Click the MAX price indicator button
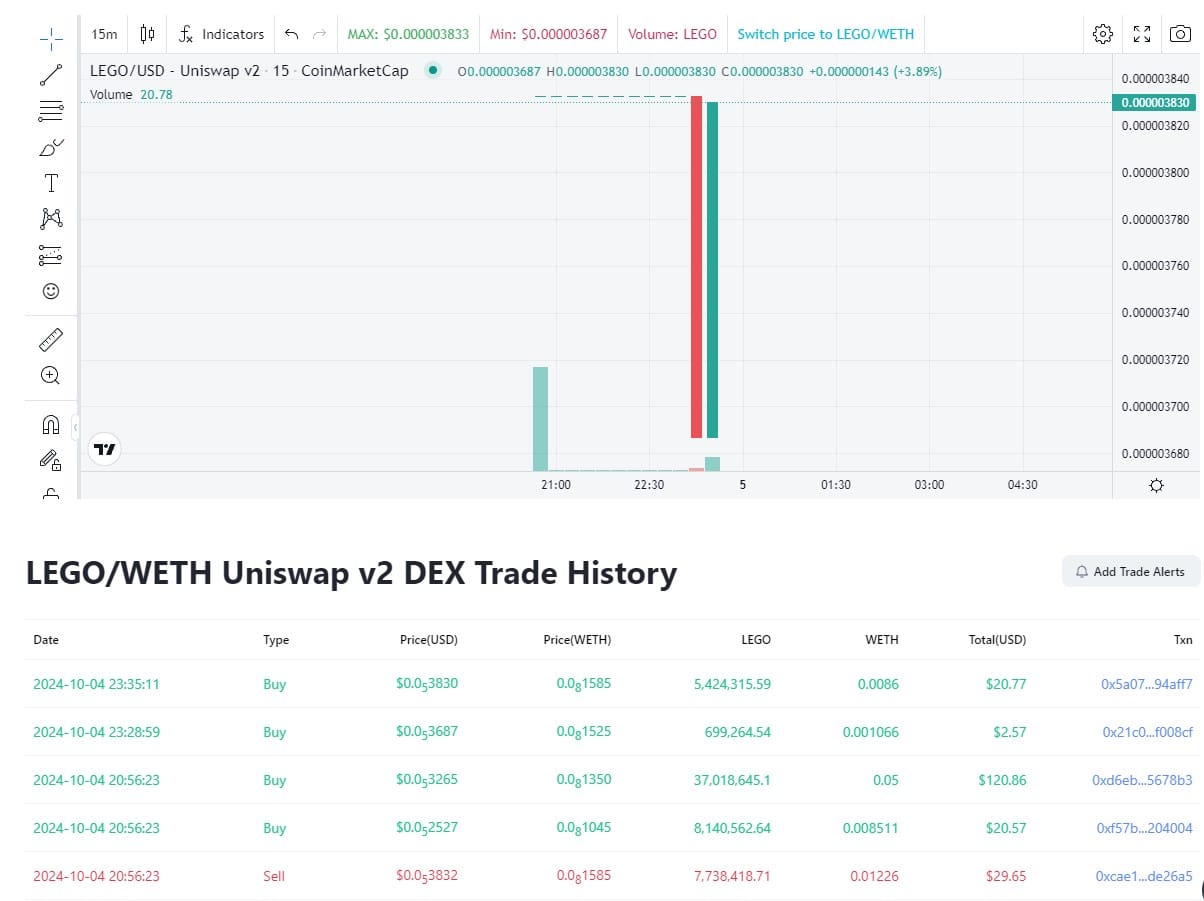 click(x=408, y=34)
